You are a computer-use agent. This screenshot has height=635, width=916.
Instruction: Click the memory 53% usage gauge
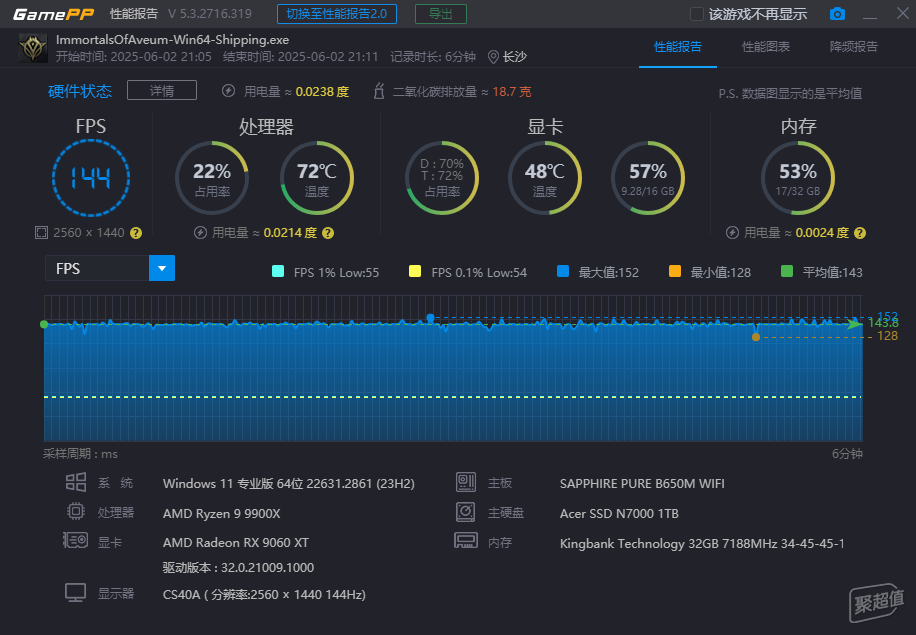(x=798, y=178)
